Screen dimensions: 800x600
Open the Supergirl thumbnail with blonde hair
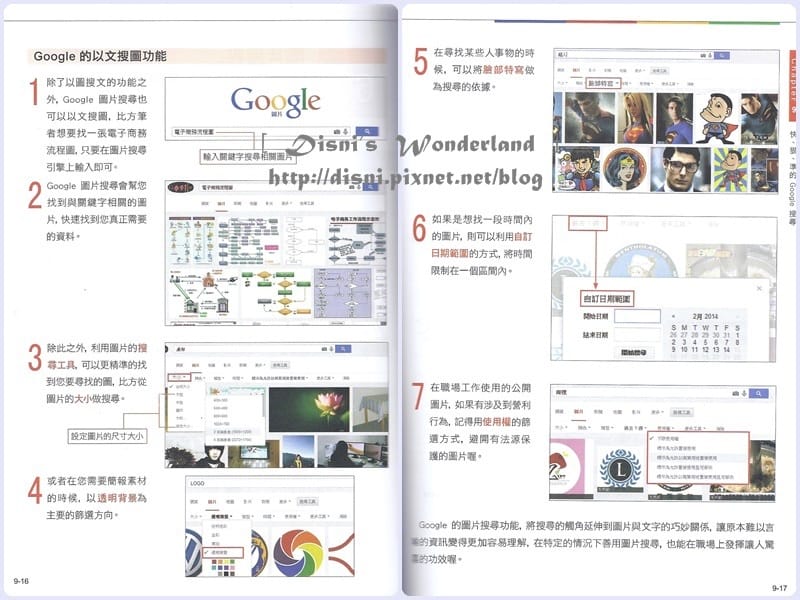point(635,118)
